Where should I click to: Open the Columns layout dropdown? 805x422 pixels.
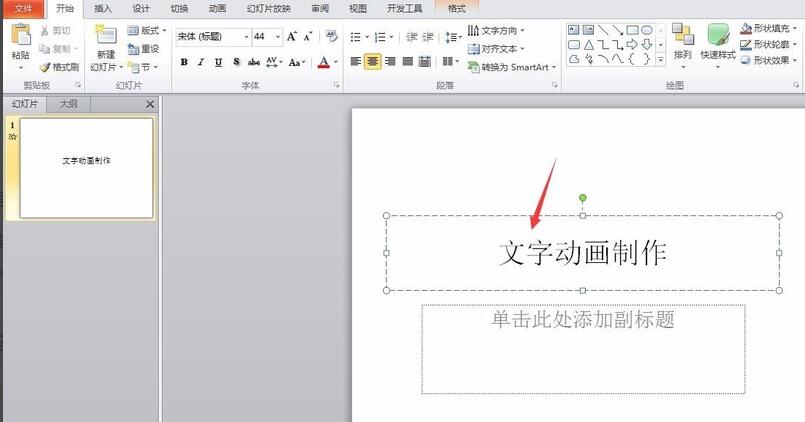click(x=450, y=62)
